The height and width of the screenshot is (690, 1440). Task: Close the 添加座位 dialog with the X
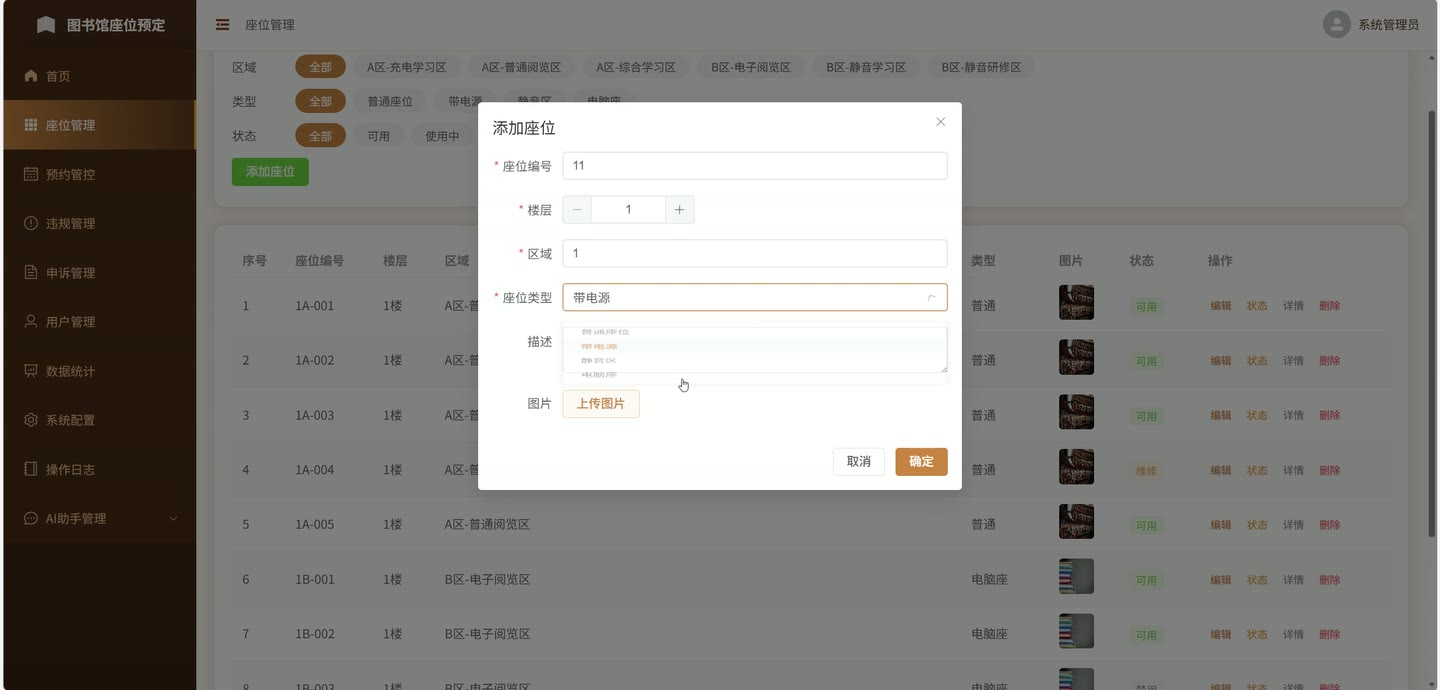[x=940, y=122]
